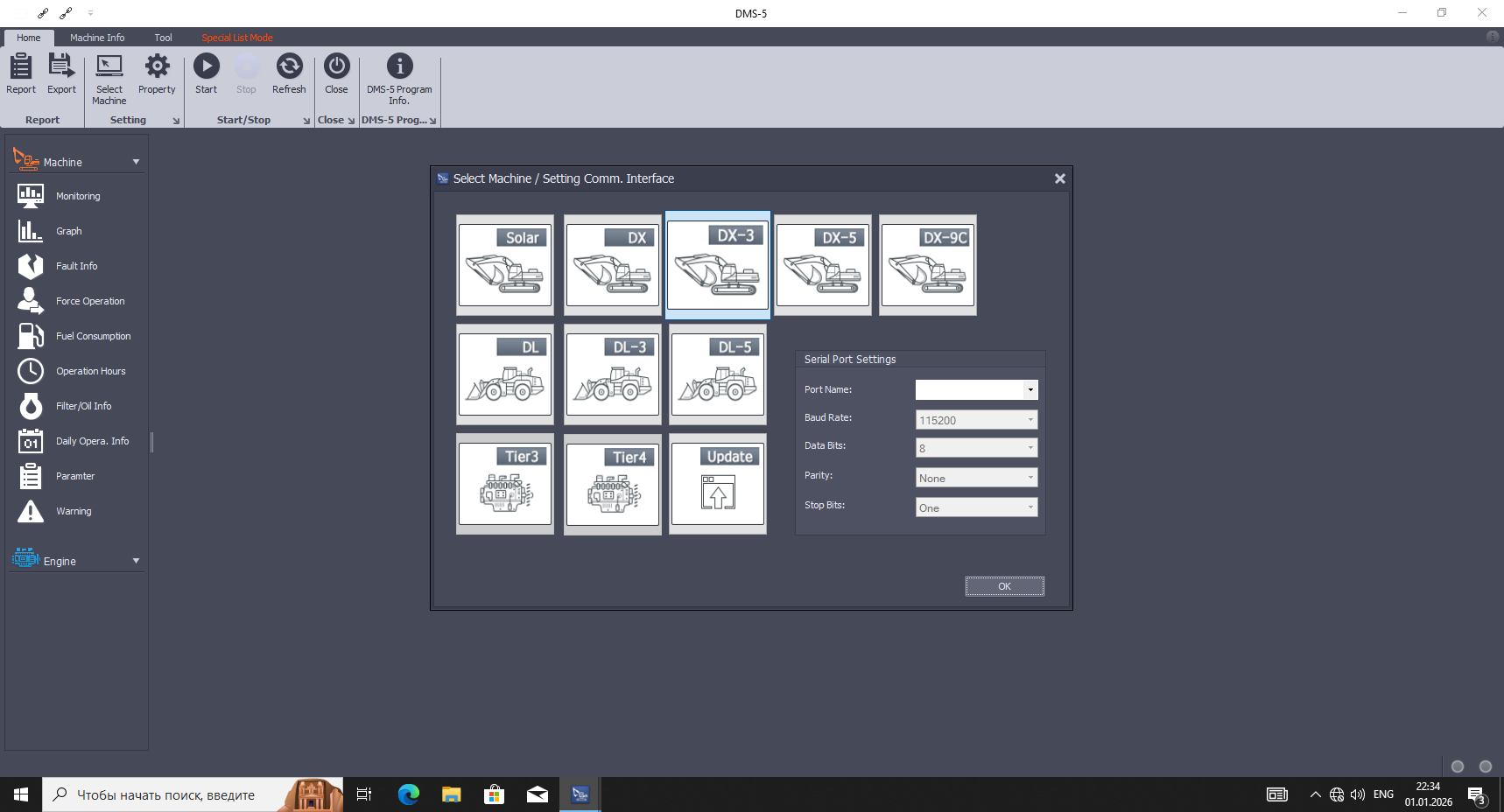Open the Property settings gear

157,74
